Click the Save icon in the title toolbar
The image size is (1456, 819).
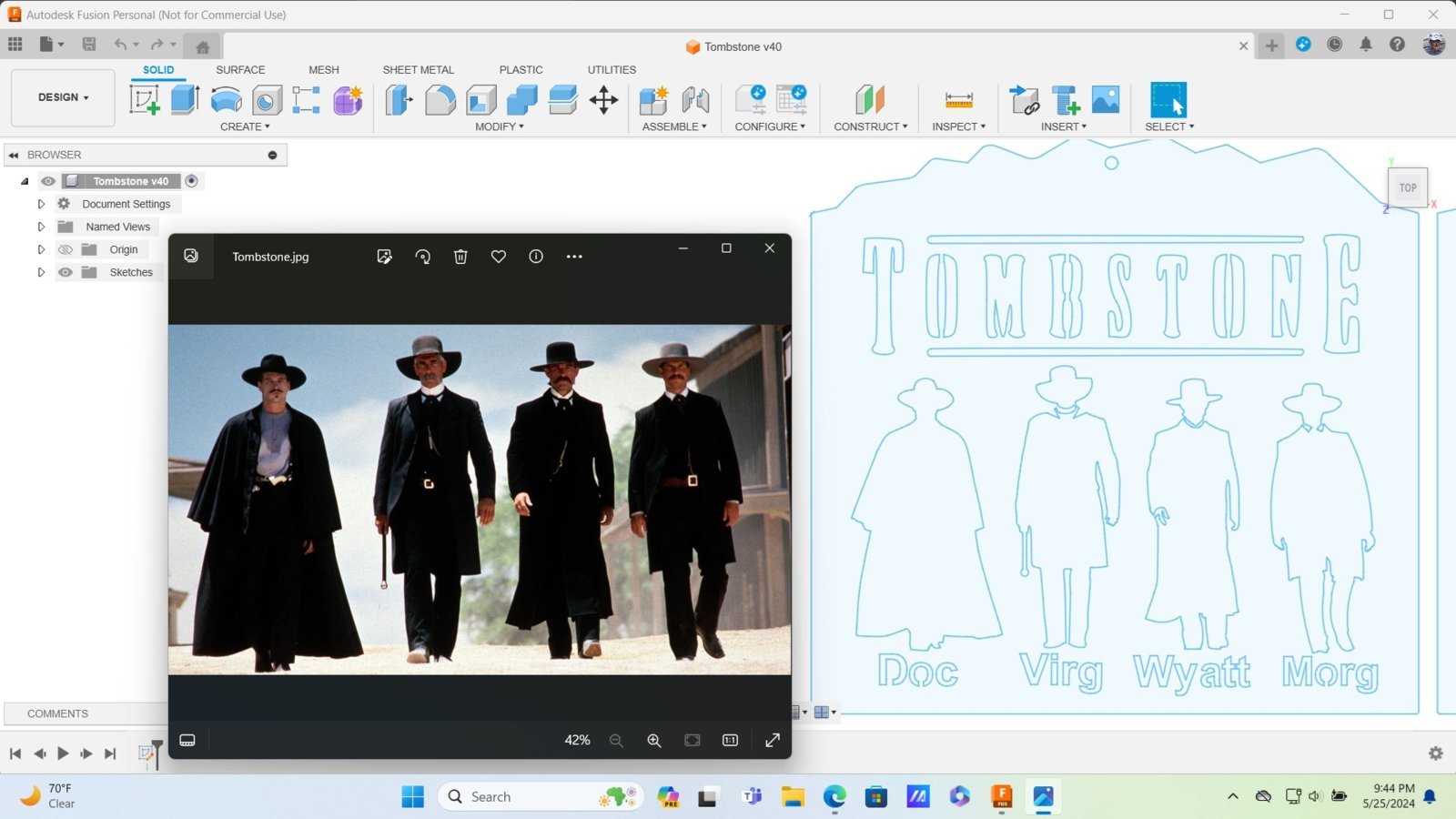(89, 44)
